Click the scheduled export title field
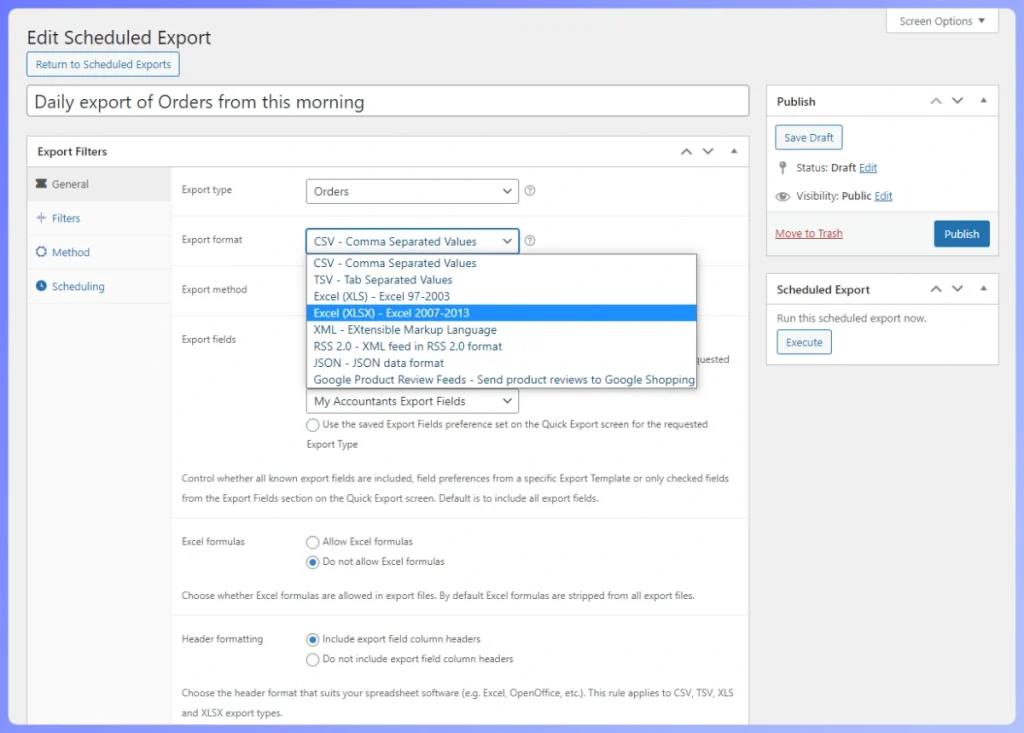Image resolution: width=1024 pixels, height=733 pixels. pyautogui.click(x=388, y=100)
